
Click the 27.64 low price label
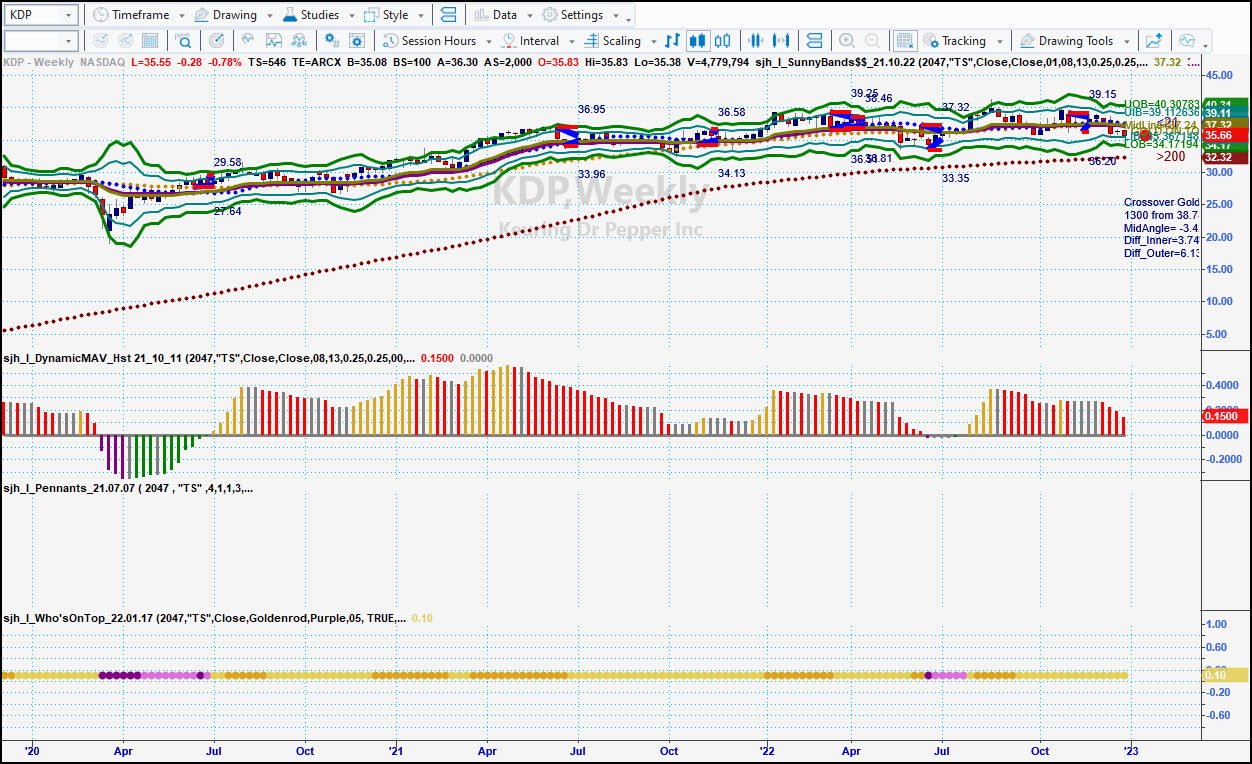click(227, 211)
